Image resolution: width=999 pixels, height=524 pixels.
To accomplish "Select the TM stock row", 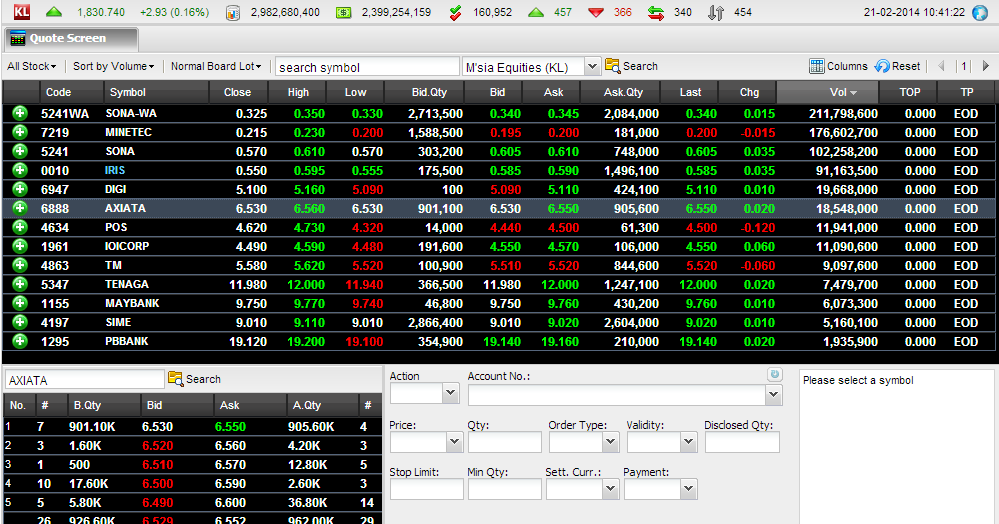I will 499,265.
